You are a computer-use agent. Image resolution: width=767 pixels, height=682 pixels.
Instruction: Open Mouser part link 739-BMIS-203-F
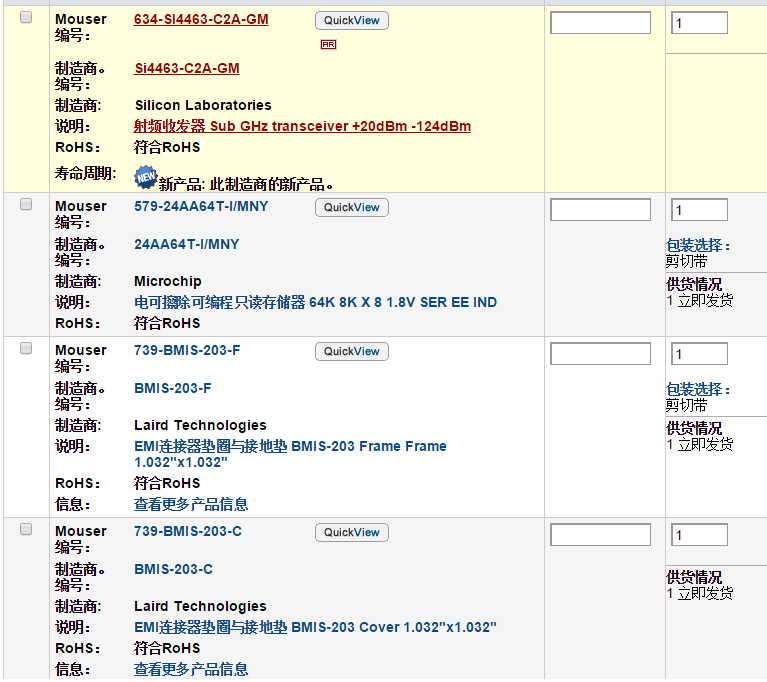pyautogui.click(x=187, y=350)
